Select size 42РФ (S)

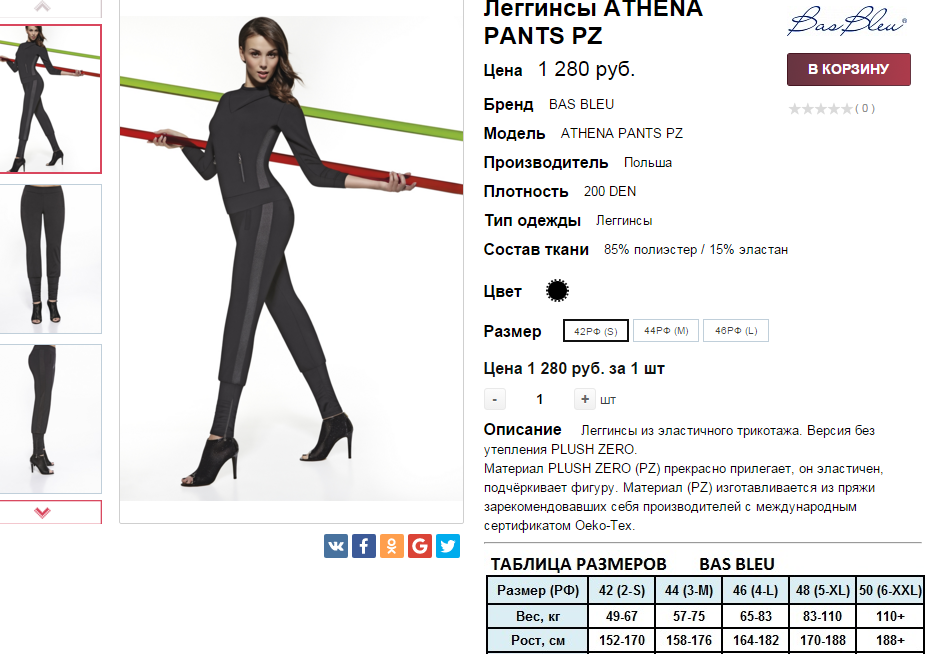(x=595, y=331)
